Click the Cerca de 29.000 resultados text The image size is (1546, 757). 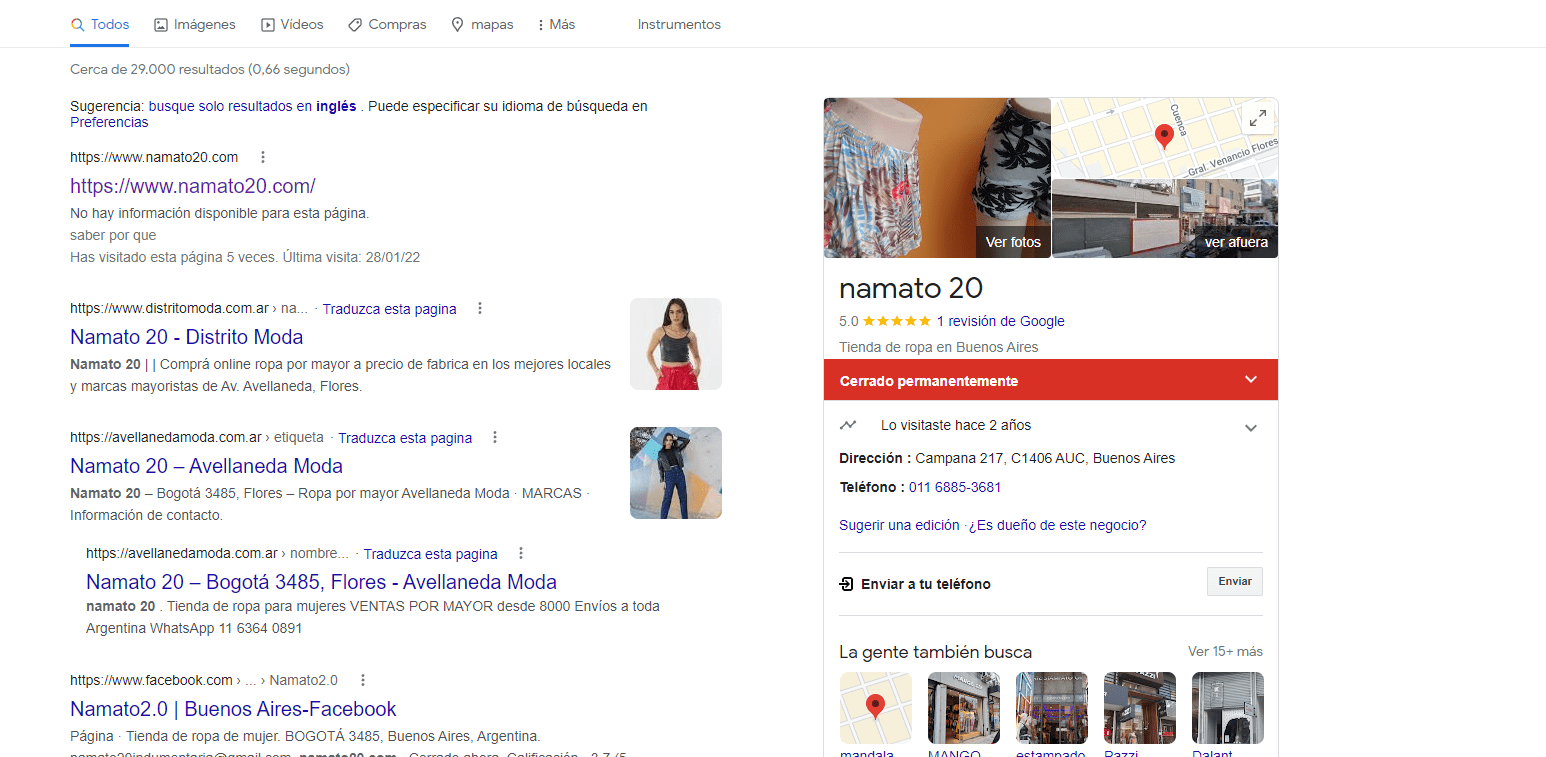coord(210,69)
